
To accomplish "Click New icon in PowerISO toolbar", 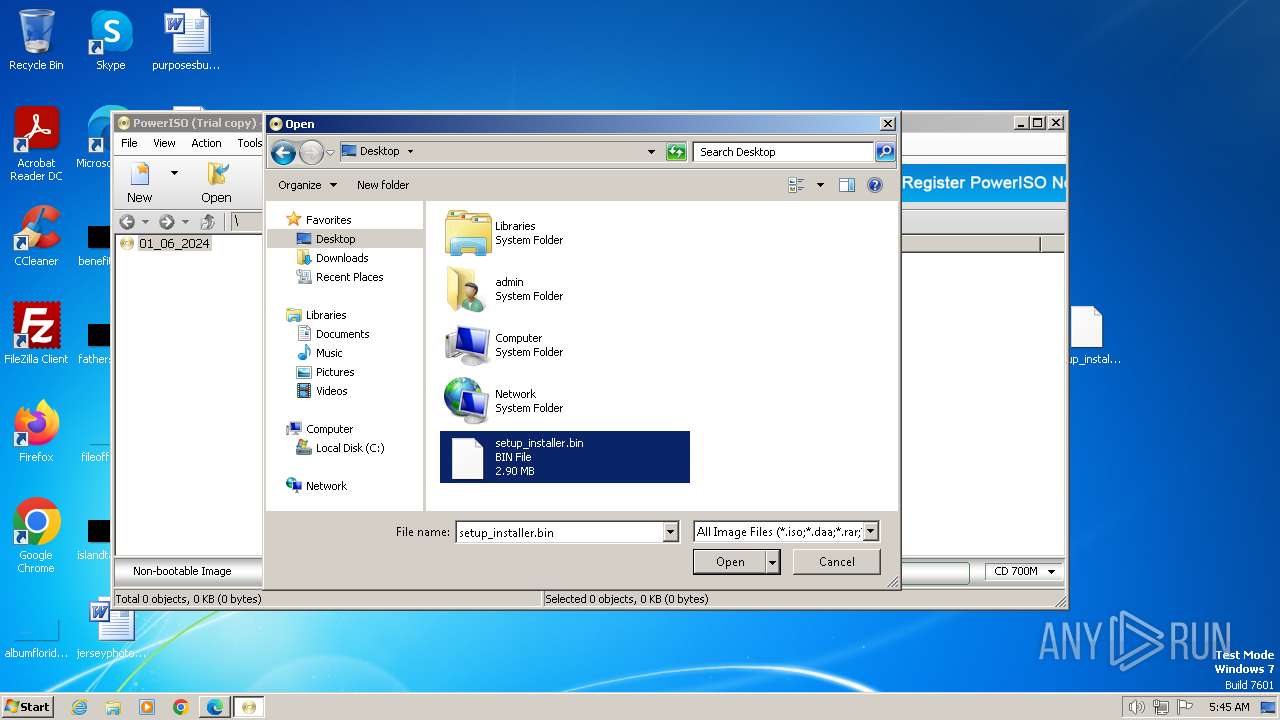I will pyautogui.click(x=140, y=182).
